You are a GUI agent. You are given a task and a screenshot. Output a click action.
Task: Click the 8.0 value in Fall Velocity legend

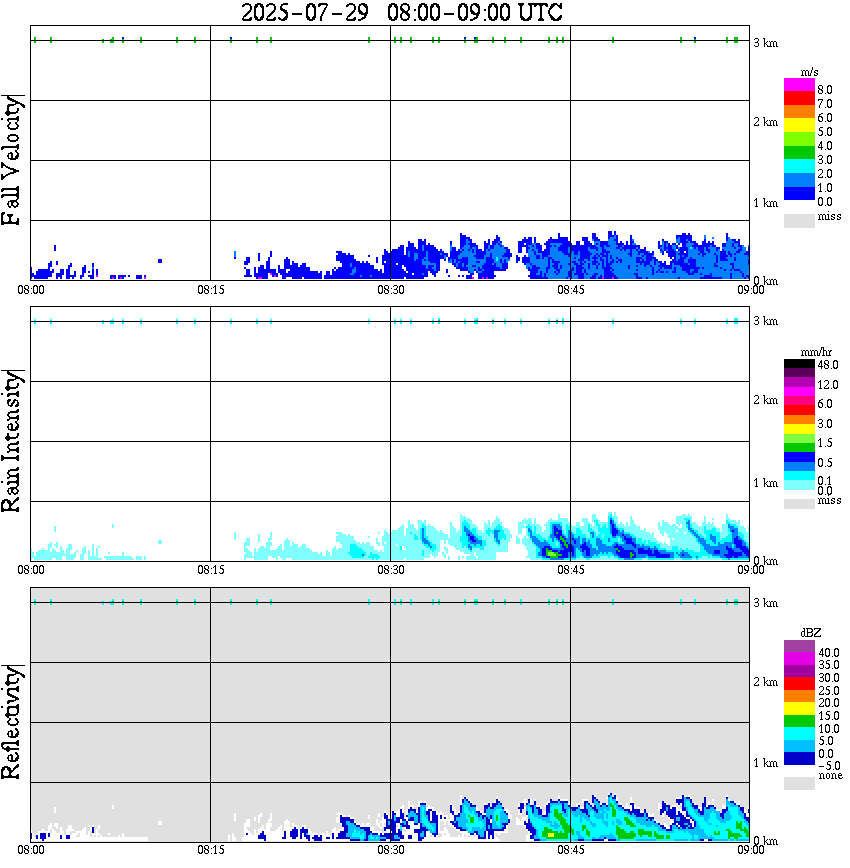pos(825,90)
